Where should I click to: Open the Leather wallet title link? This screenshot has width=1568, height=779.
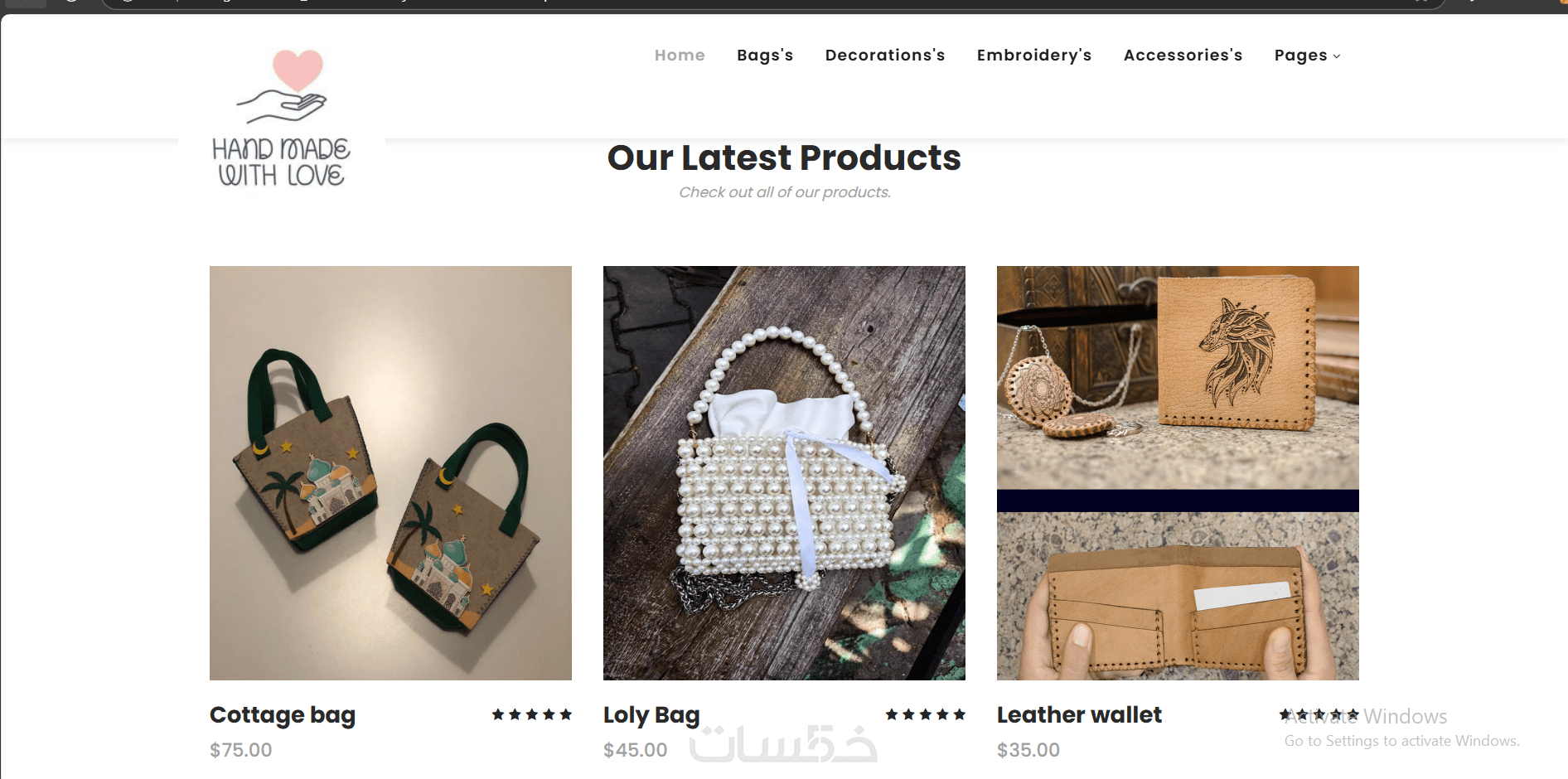click(1079, 714)
